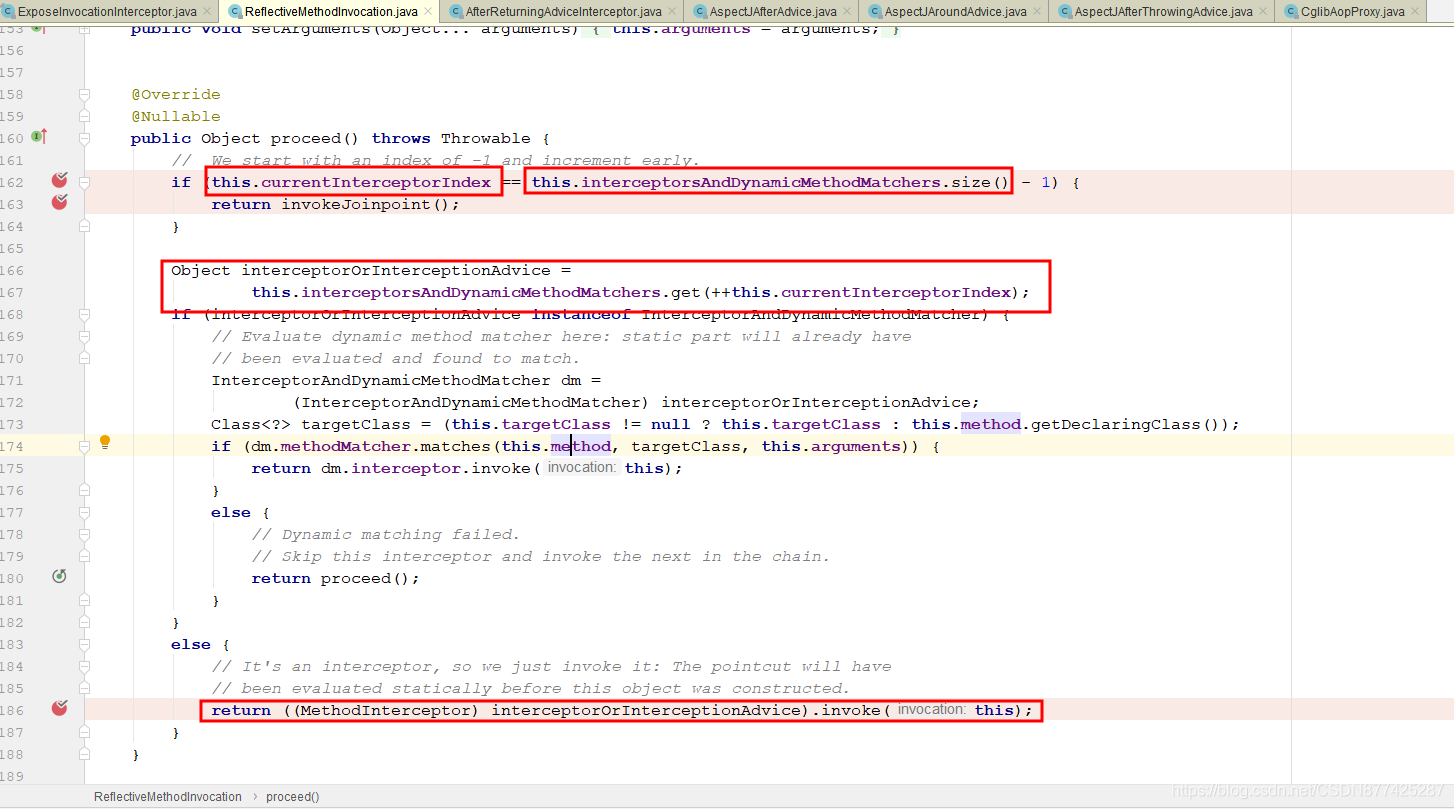Click line number 174 in the gutter
Image resolution: width=1454 pixels, height=809 pixels.
click(12, 447)
